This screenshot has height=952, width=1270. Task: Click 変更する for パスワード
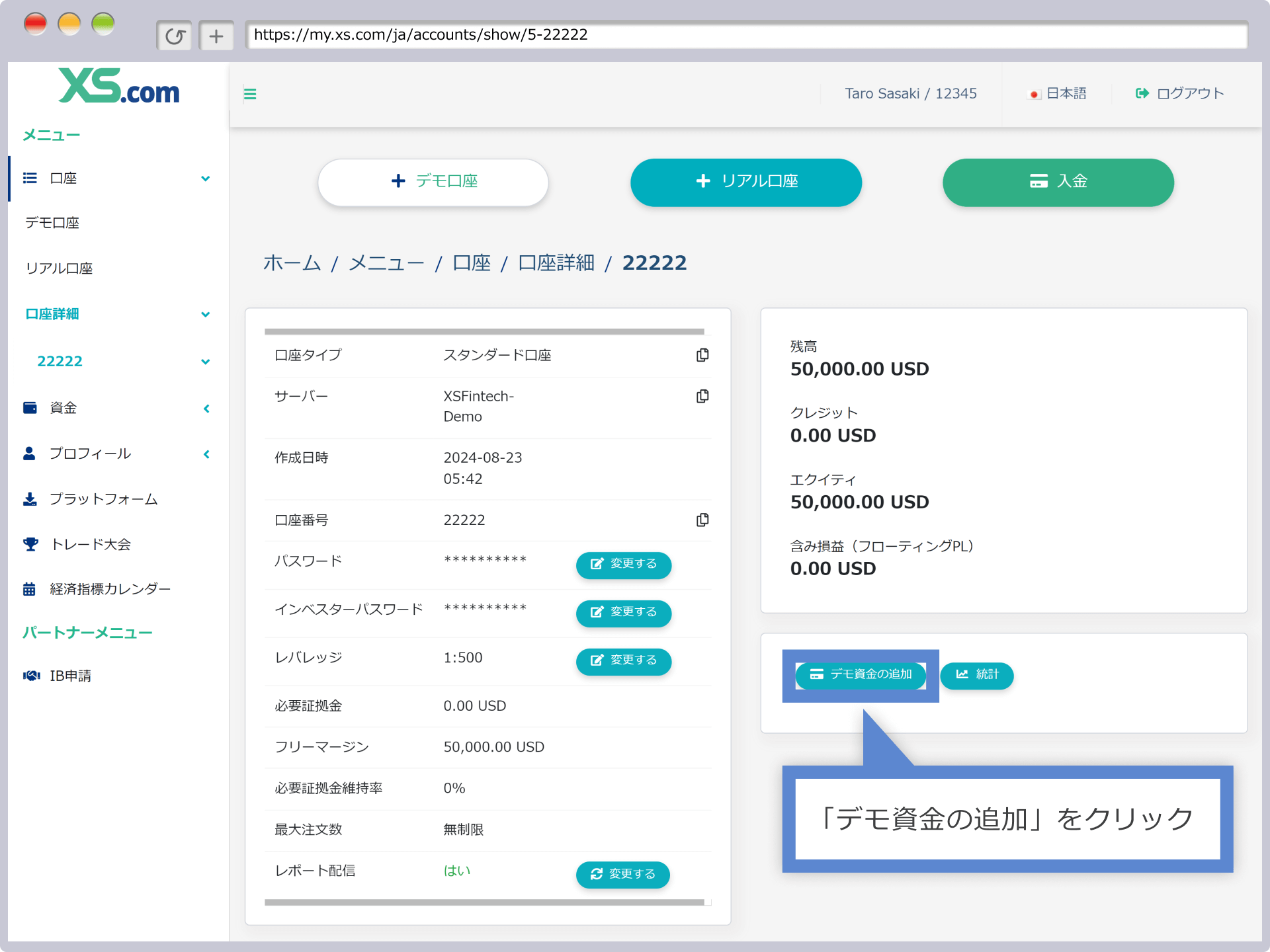pos(624,565)
